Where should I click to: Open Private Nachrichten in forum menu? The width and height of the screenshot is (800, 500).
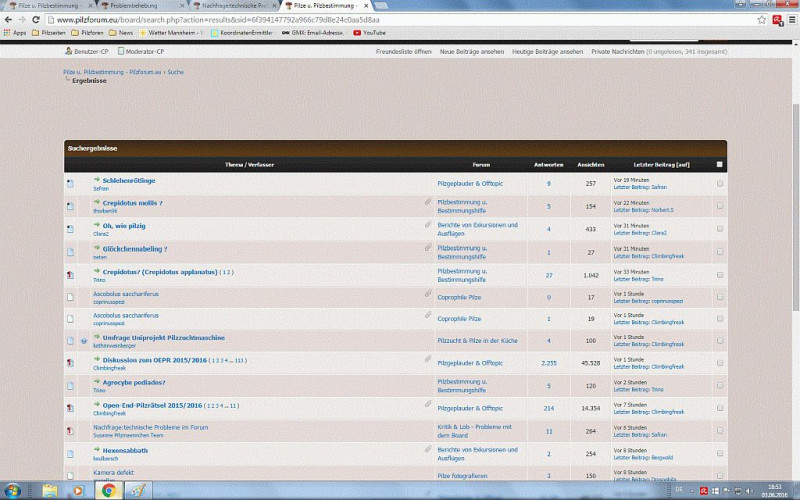[617, 51]
